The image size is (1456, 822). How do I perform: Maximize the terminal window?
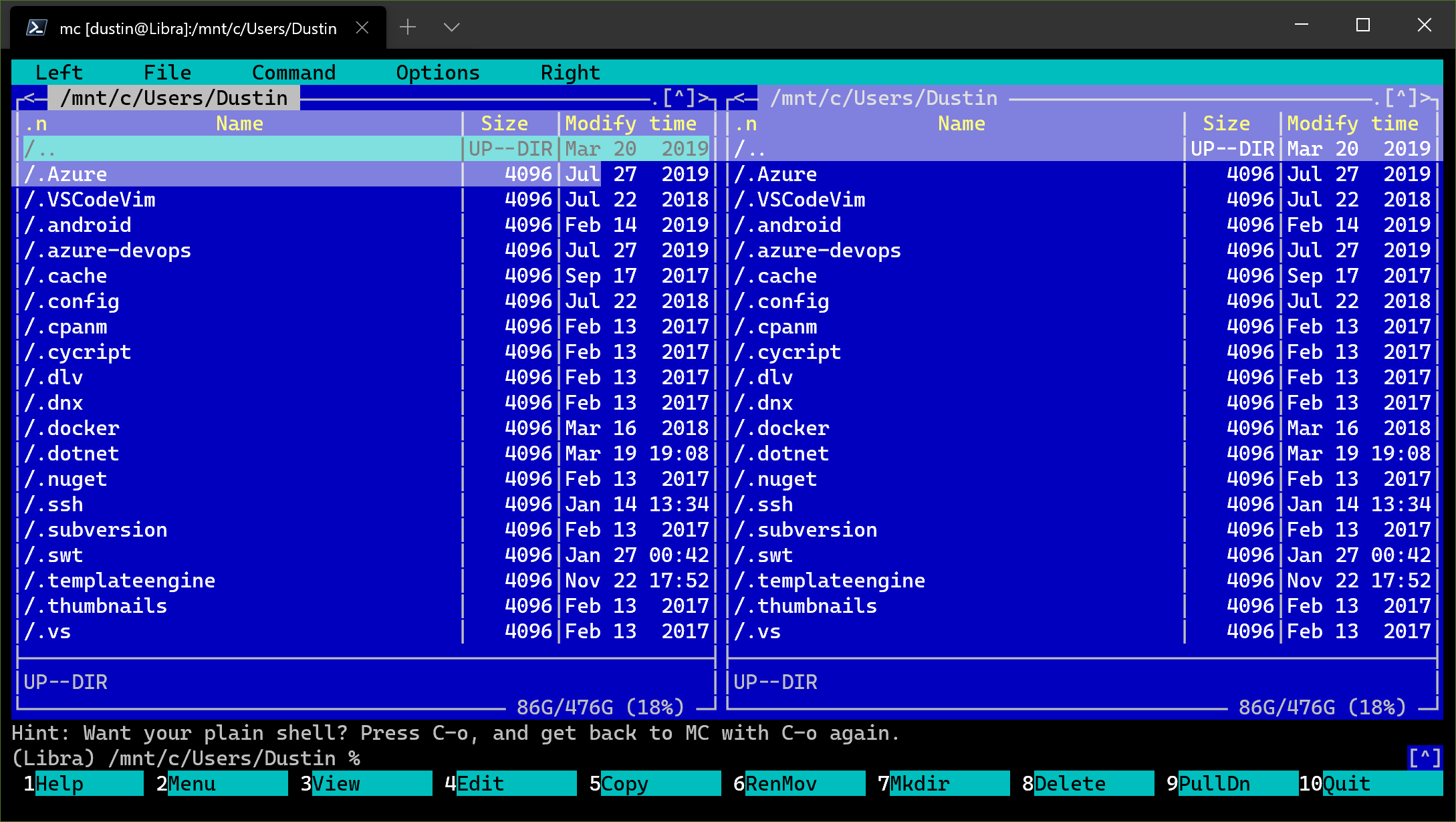(x=1363, y=25)
